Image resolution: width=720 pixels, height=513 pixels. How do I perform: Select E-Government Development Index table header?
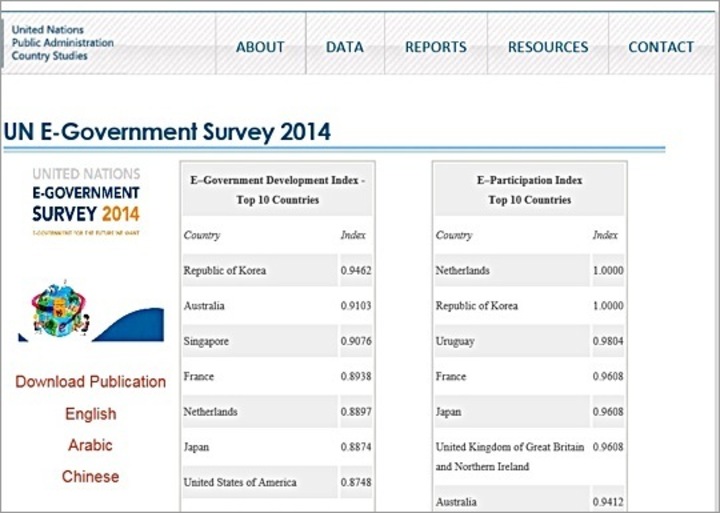[x=277, y=190]
